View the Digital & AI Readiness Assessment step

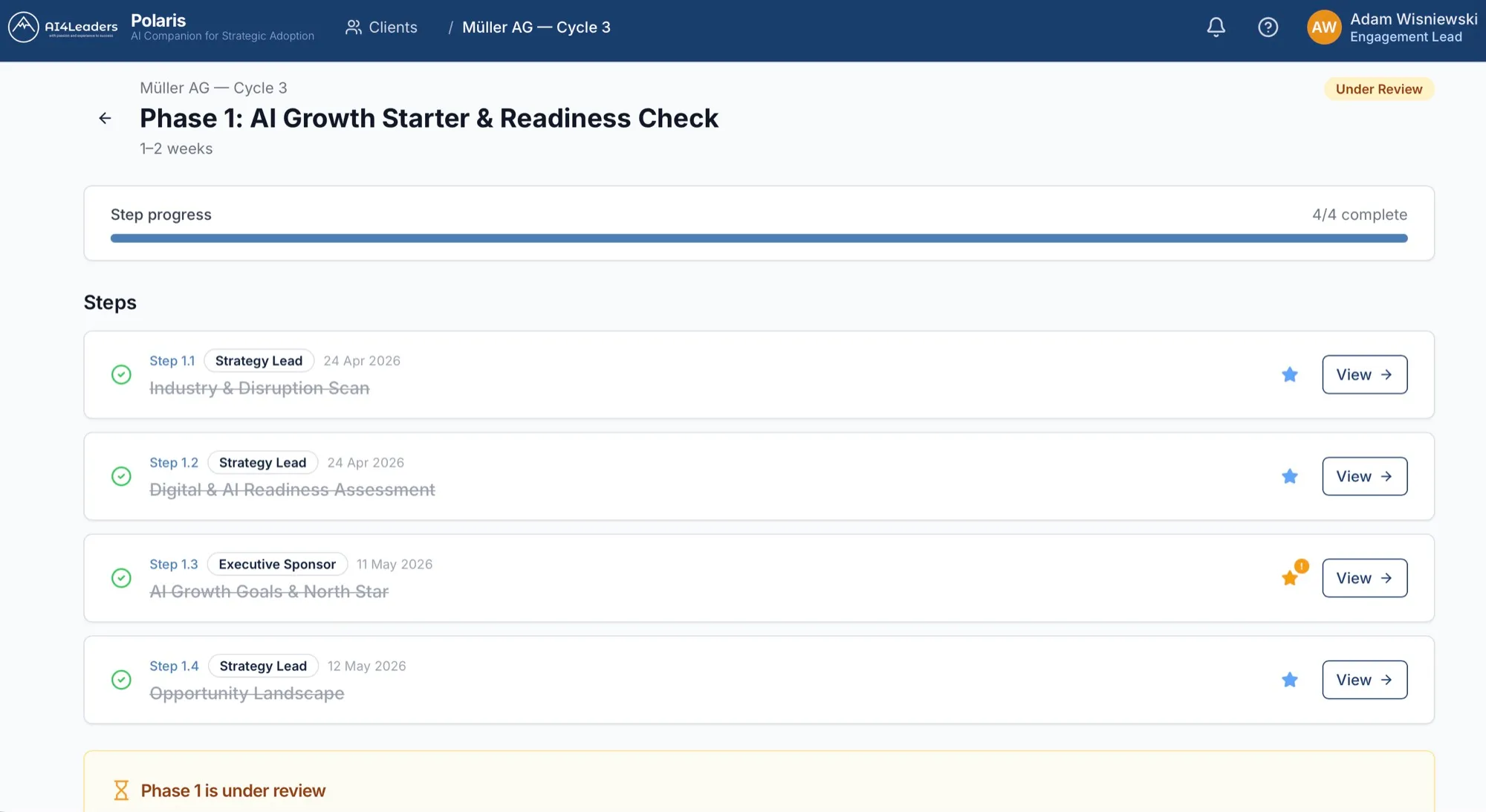click(x=1364, y=476)
